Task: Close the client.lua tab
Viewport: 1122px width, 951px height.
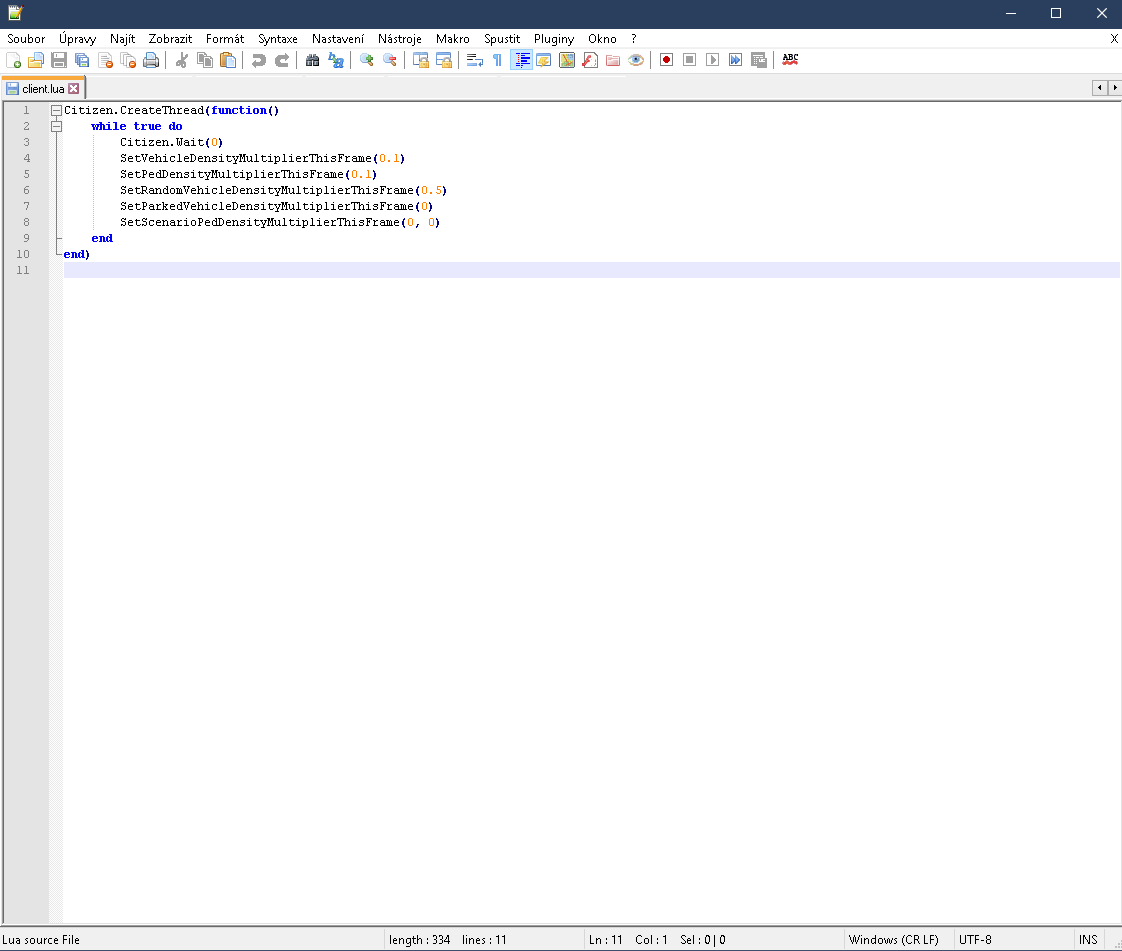Action: pos(74,89)
